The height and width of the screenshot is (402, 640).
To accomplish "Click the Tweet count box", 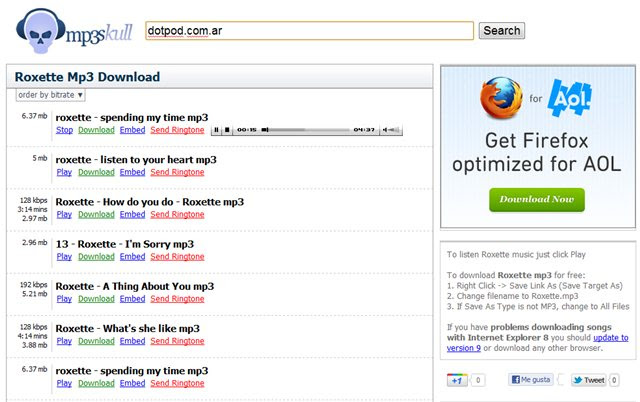I will pos(614,380).
